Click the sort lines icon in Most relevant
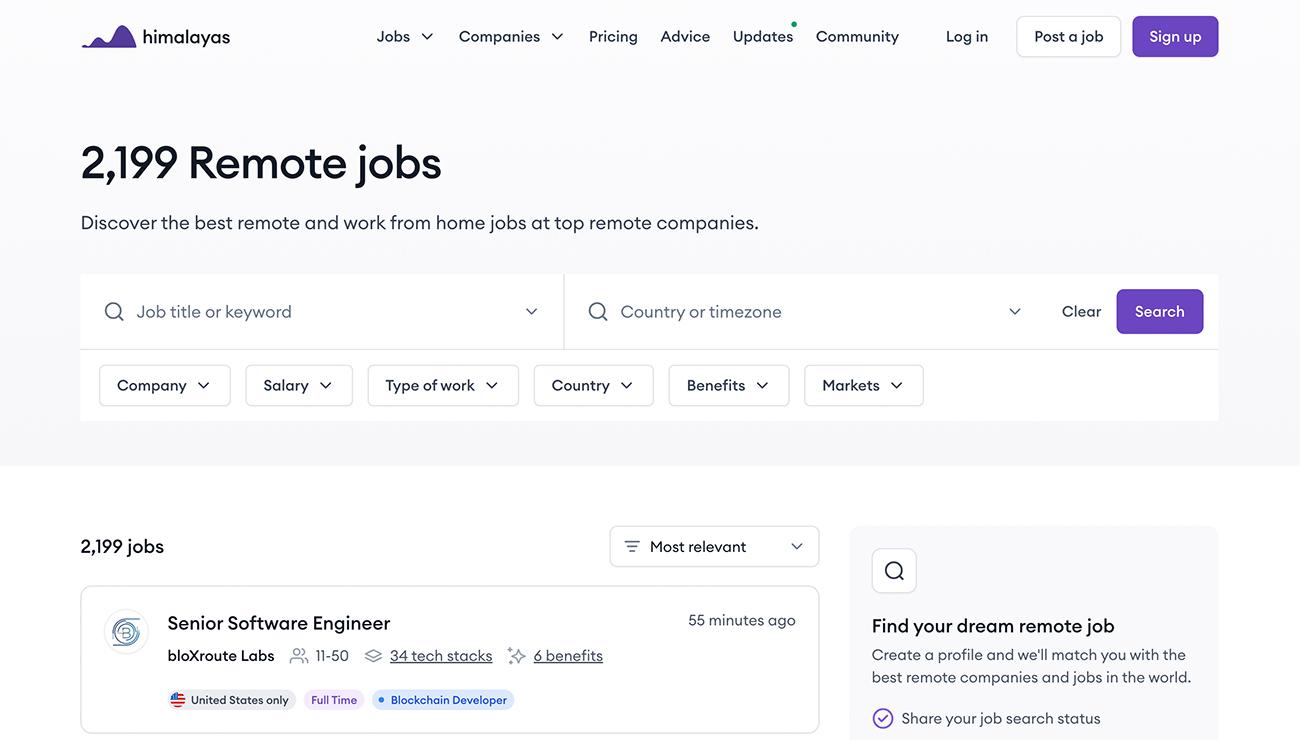Screen dimensions: 1300x740 [632, 547]
